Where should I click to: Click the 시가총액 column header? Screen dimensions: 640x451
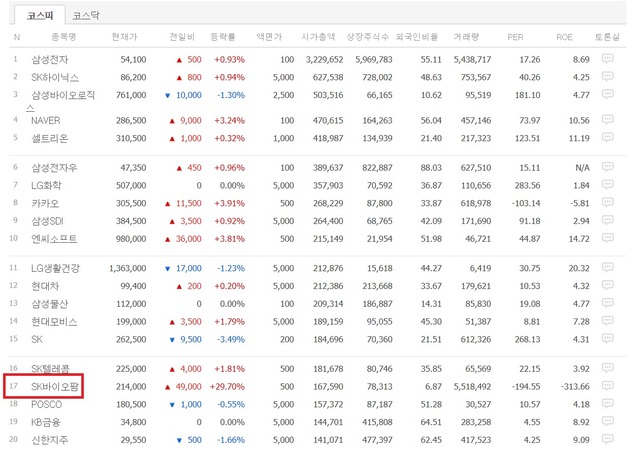[x=318, y=37]
